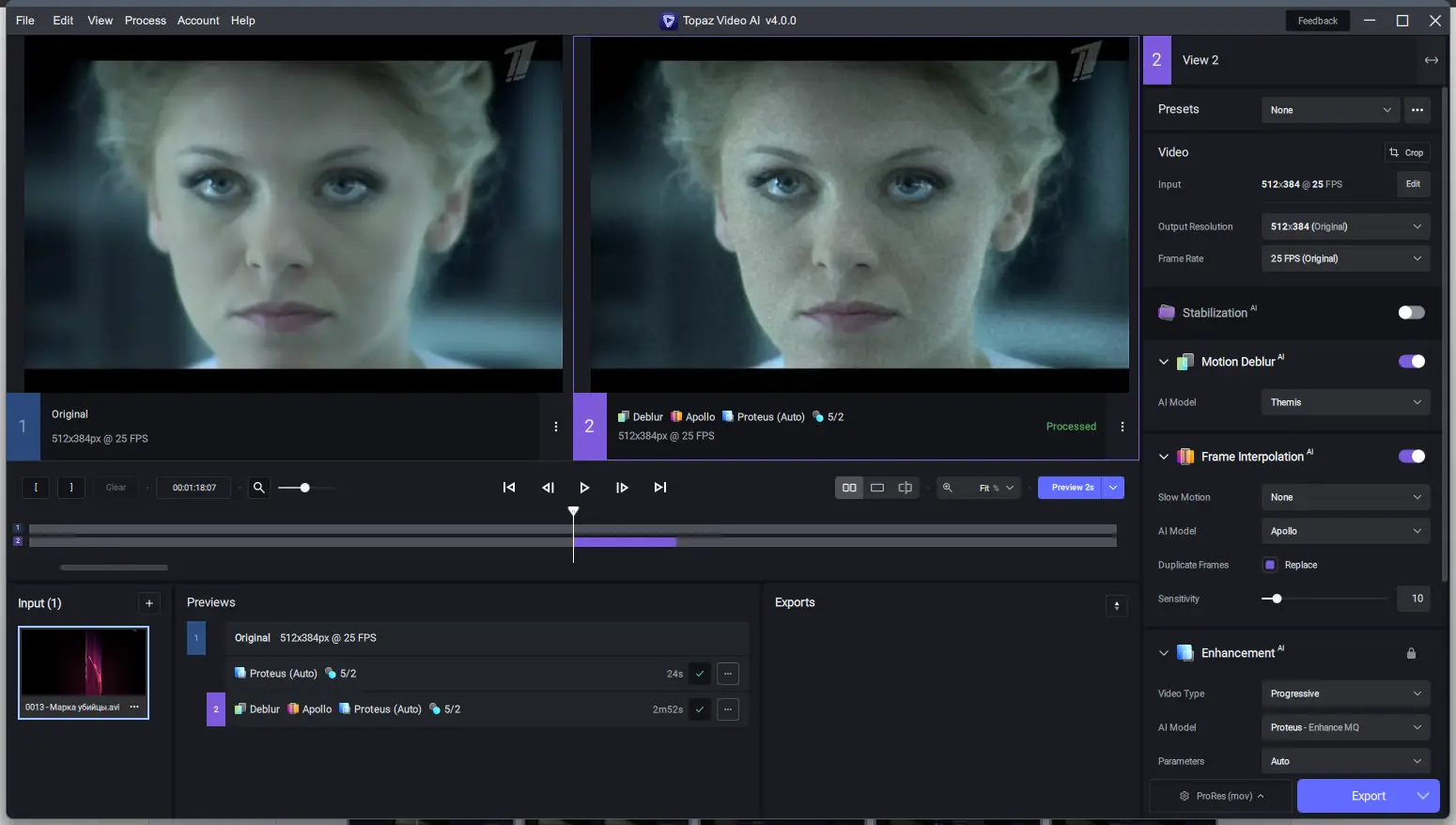Open the Process menu
The image size is (1456, 825).
146,21
